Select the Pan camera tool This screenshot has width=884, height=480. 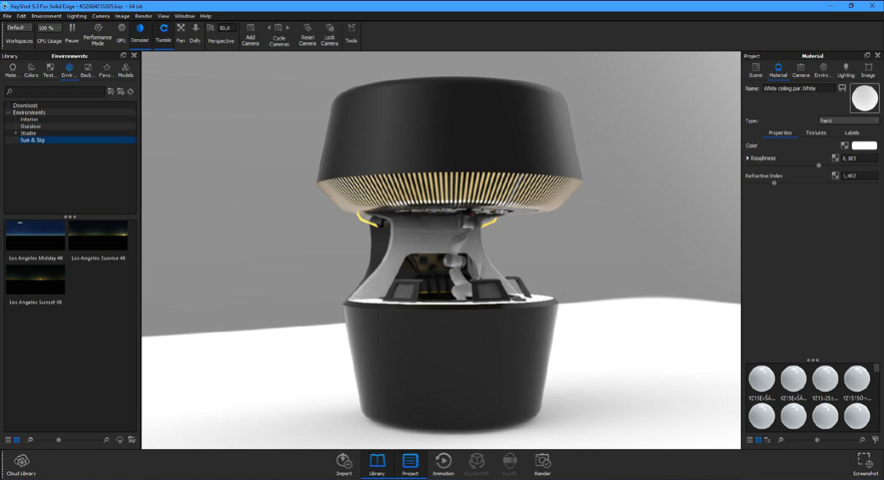[180, 33]
